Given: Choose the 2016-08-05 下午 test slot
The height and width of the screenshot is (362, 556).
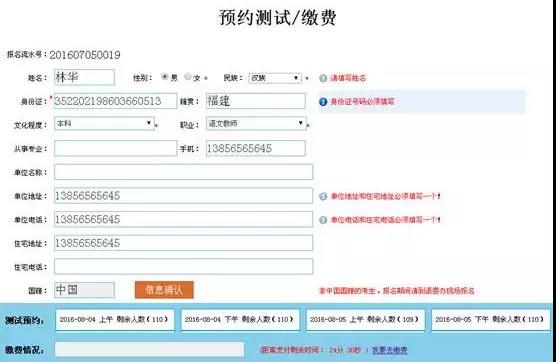Looking at the screenshot, I should coord(491,319).
